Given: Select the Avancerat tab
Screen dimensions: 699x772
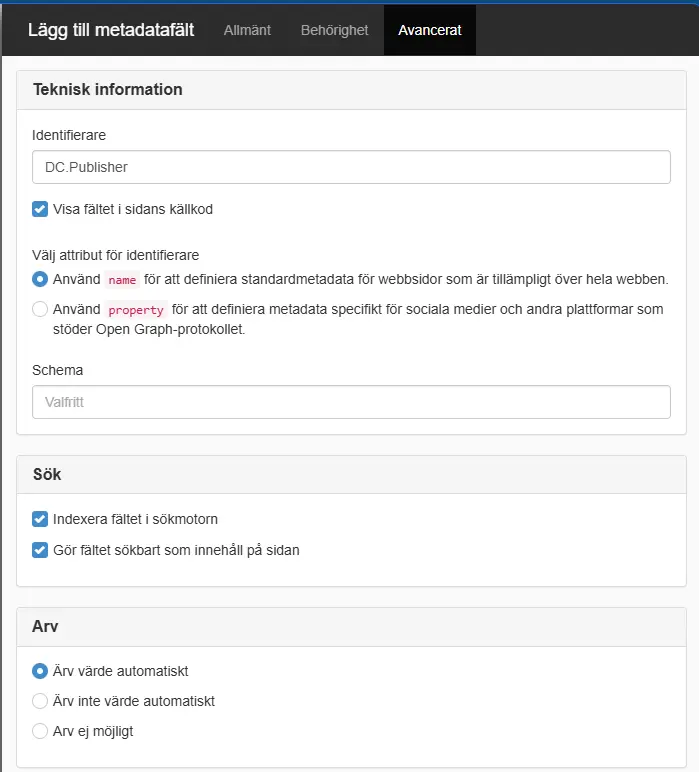Looking at the screenshot, I should [429, 30].
